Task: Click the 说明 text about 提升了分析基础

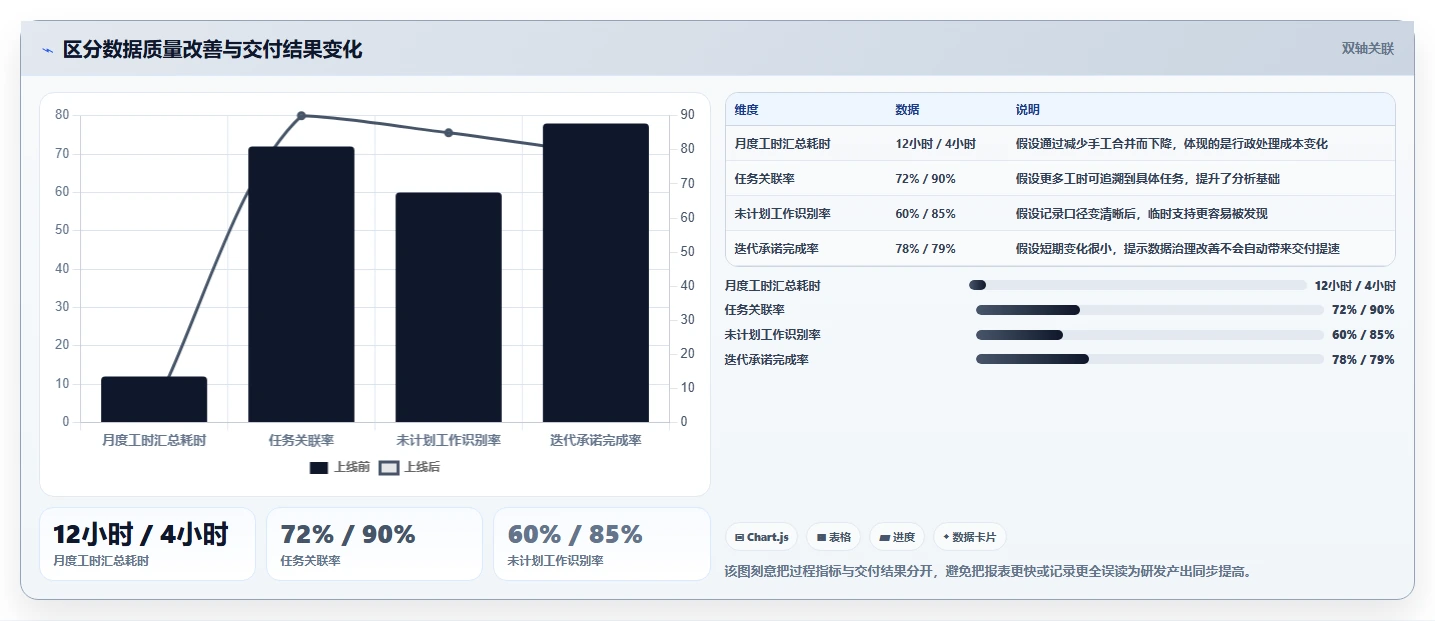Action: (x=1147, y=179)
